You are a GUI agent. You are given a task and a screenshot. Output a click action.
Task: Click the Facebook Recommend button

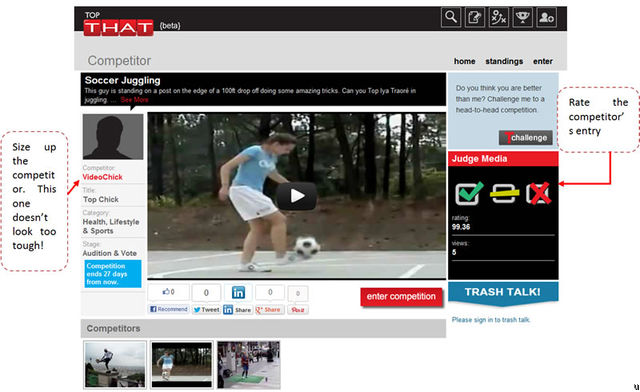tap(169, 309)
